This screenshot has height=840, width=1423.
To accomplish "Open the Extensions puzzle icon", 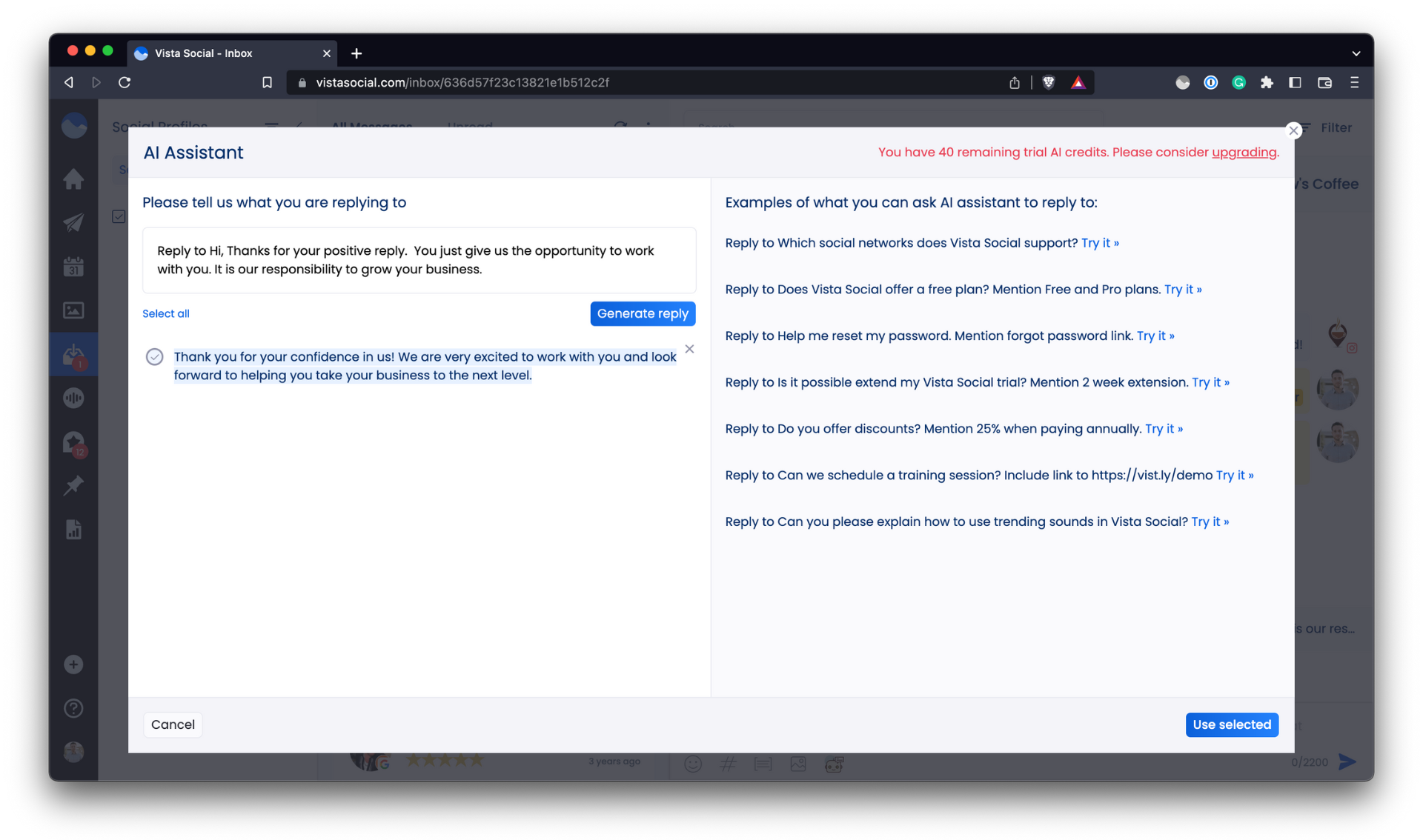I will click(1267, 82).
